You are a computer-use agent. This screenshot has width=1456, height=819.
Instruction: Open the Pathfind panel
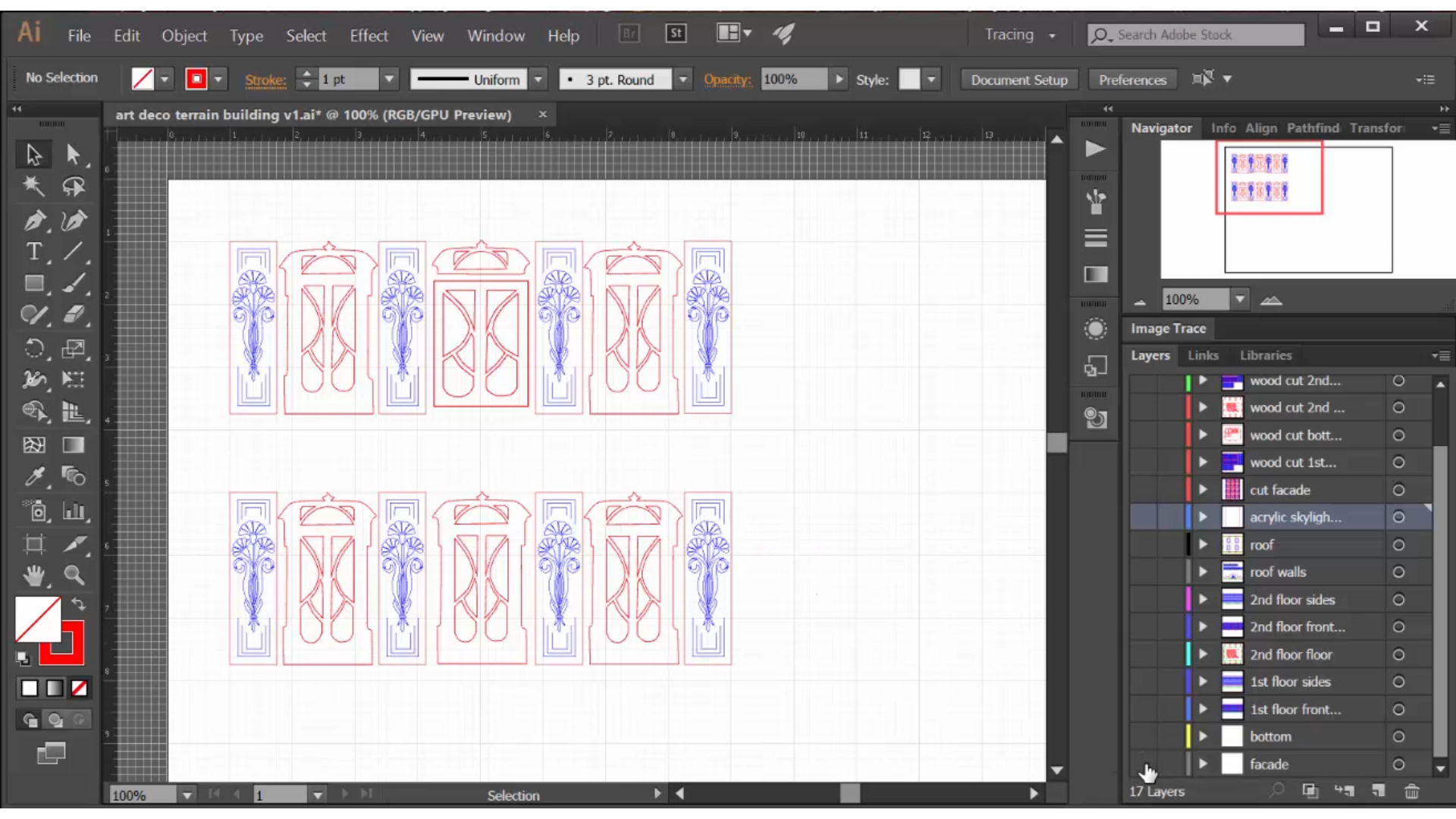1313,128
